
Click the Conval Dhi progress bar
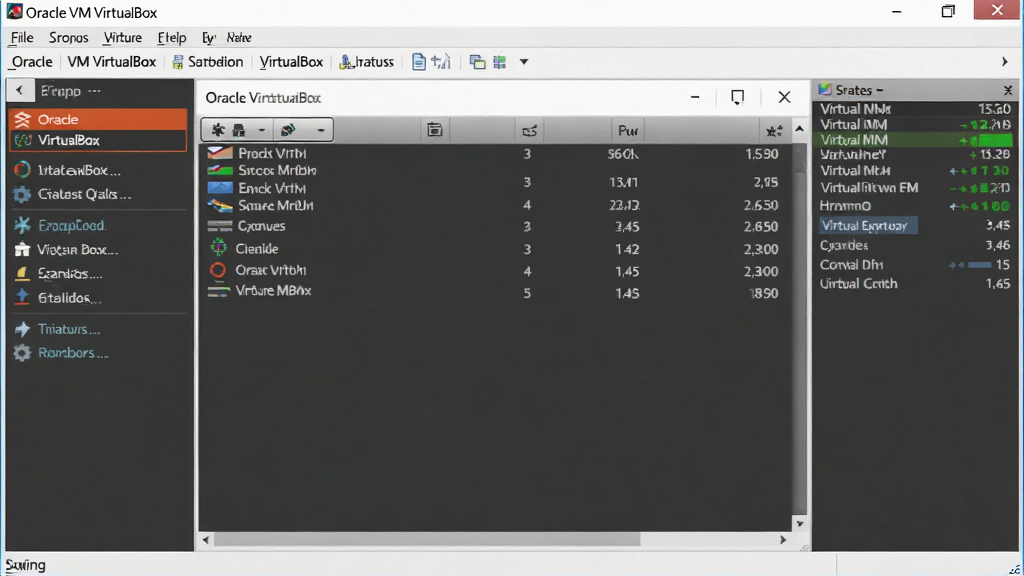click(980, 265)
